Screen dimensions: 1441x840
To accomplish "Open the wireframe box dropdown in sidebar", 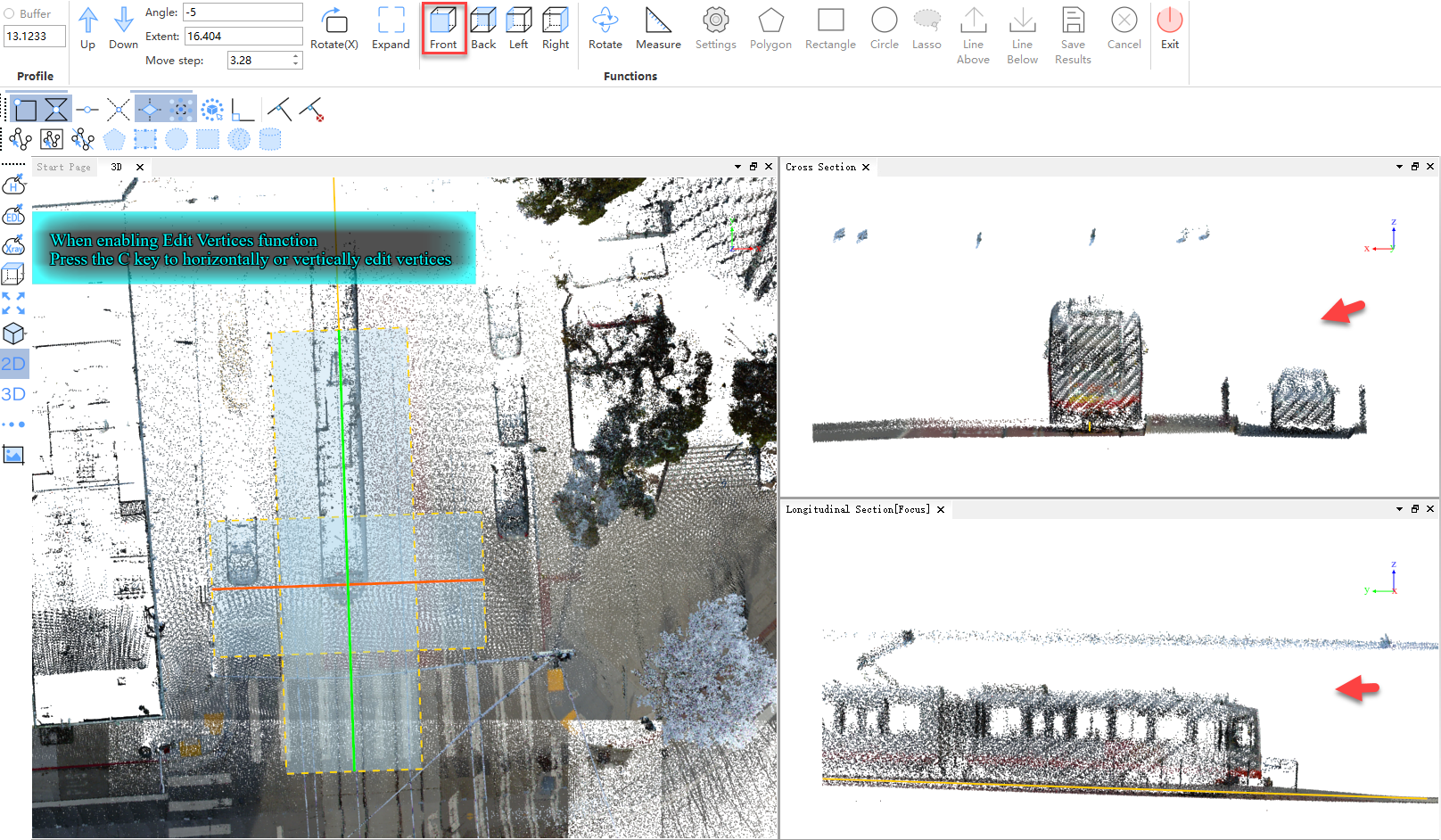I will 13,274.
